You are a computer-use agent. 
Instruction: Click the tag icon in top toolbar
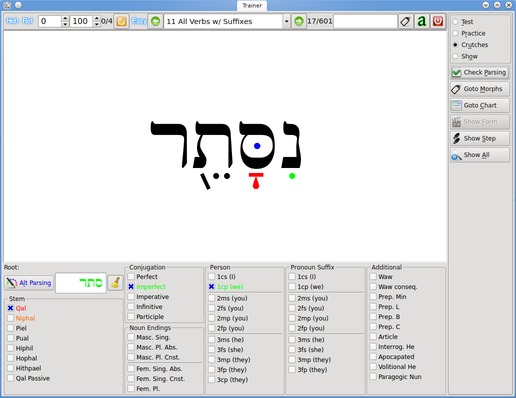[405, 21]
